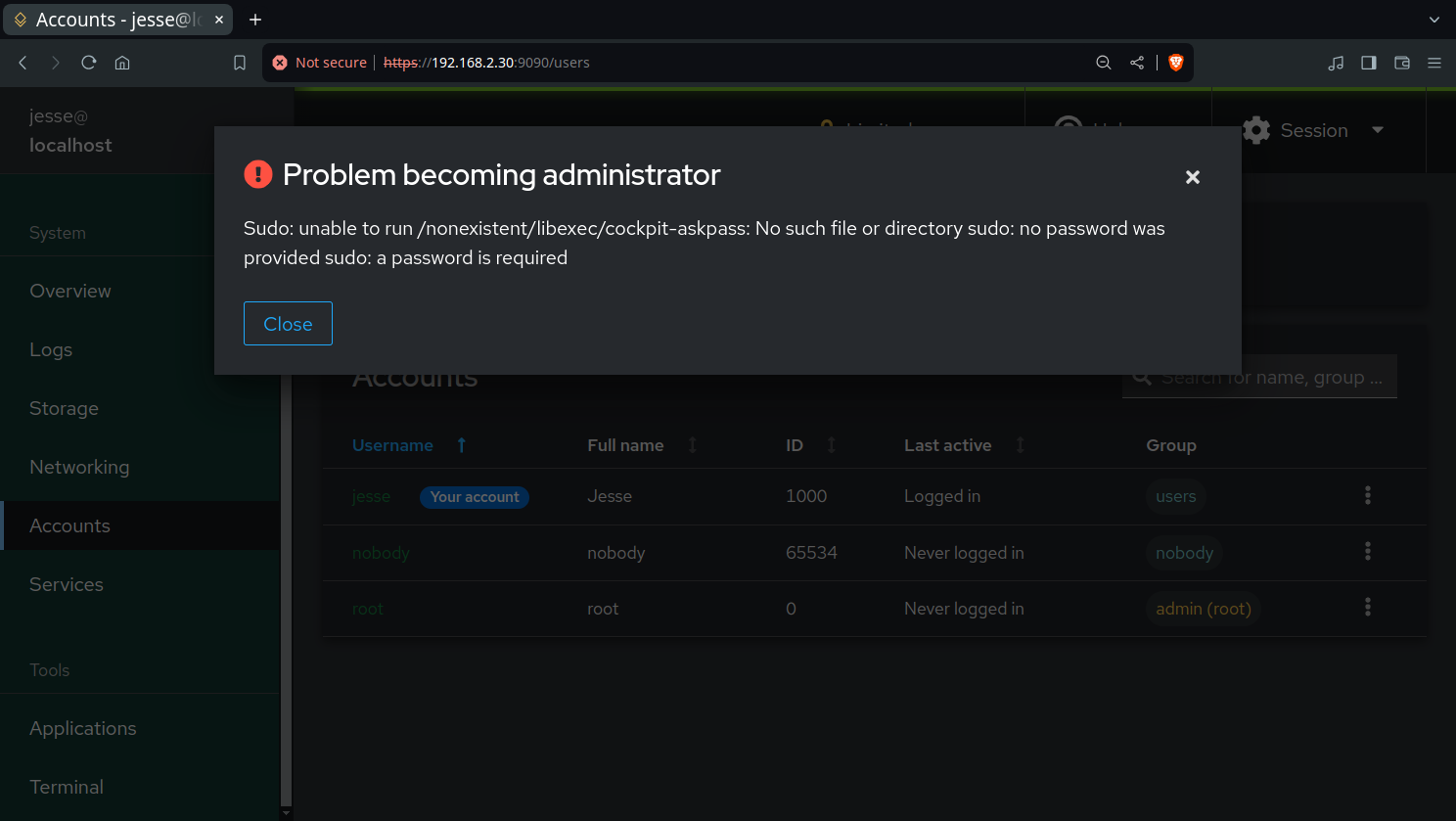Image resolution: width=1456 pixels, height=821 pixels.
Task: Open the browser hamburger menu
Action: point(1434,63)
